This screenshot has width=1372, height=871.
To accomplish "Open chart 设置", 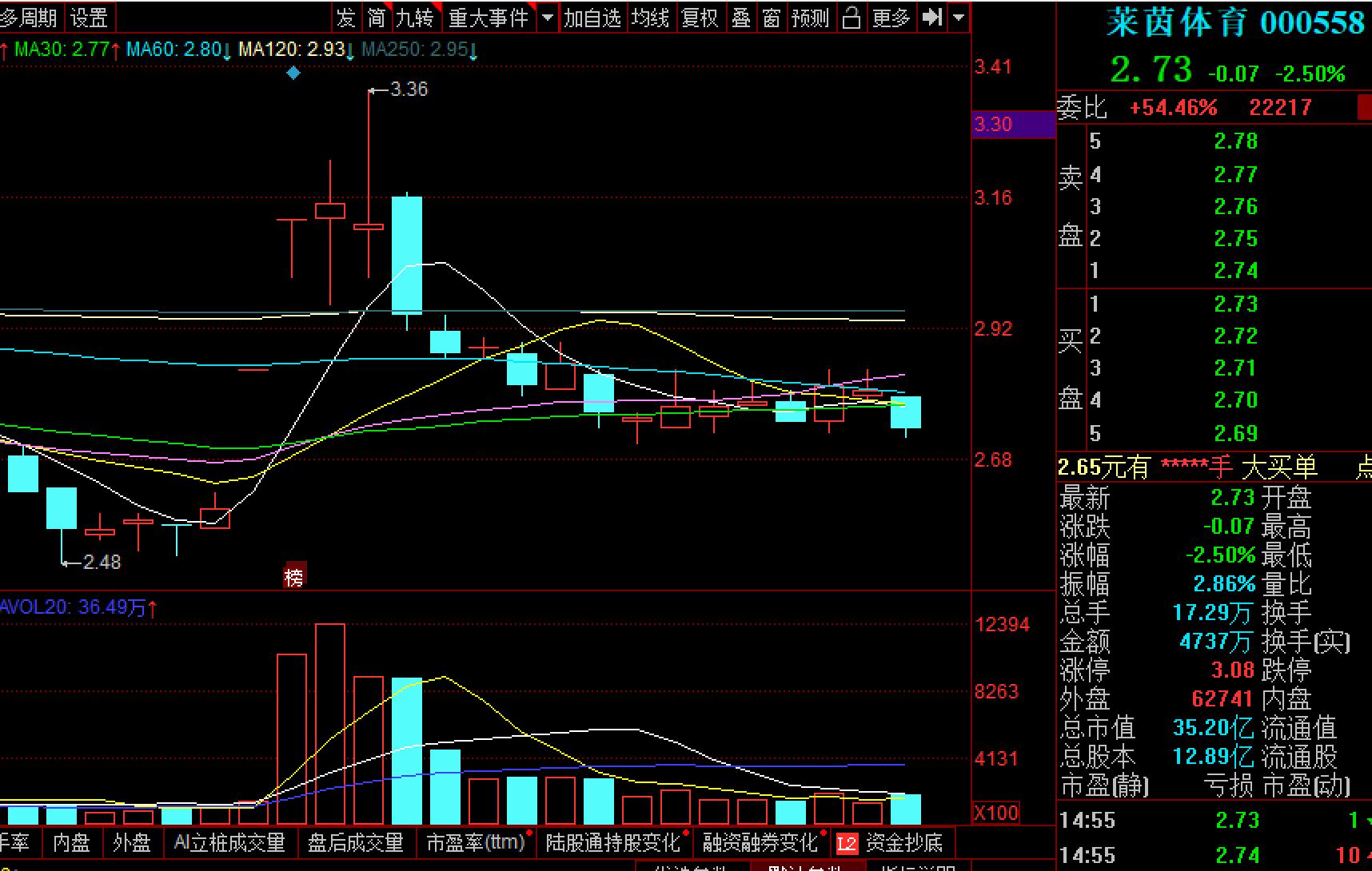I will (89, 17).
